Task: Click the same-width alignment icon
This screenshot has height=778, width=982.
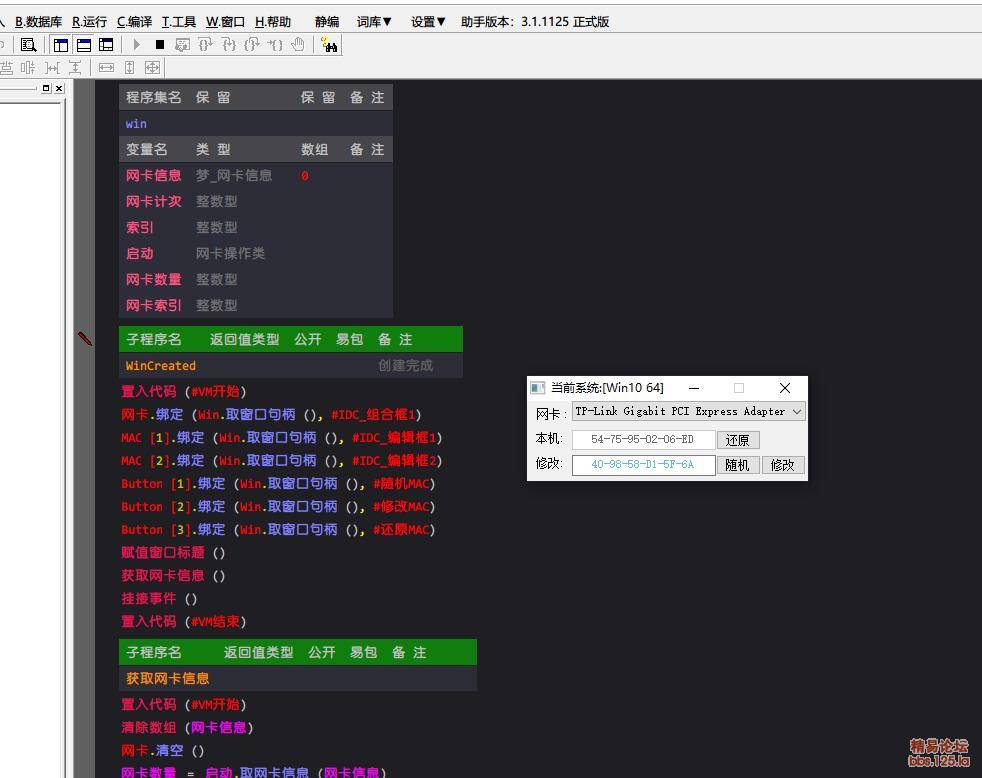Action: (106, 68)
